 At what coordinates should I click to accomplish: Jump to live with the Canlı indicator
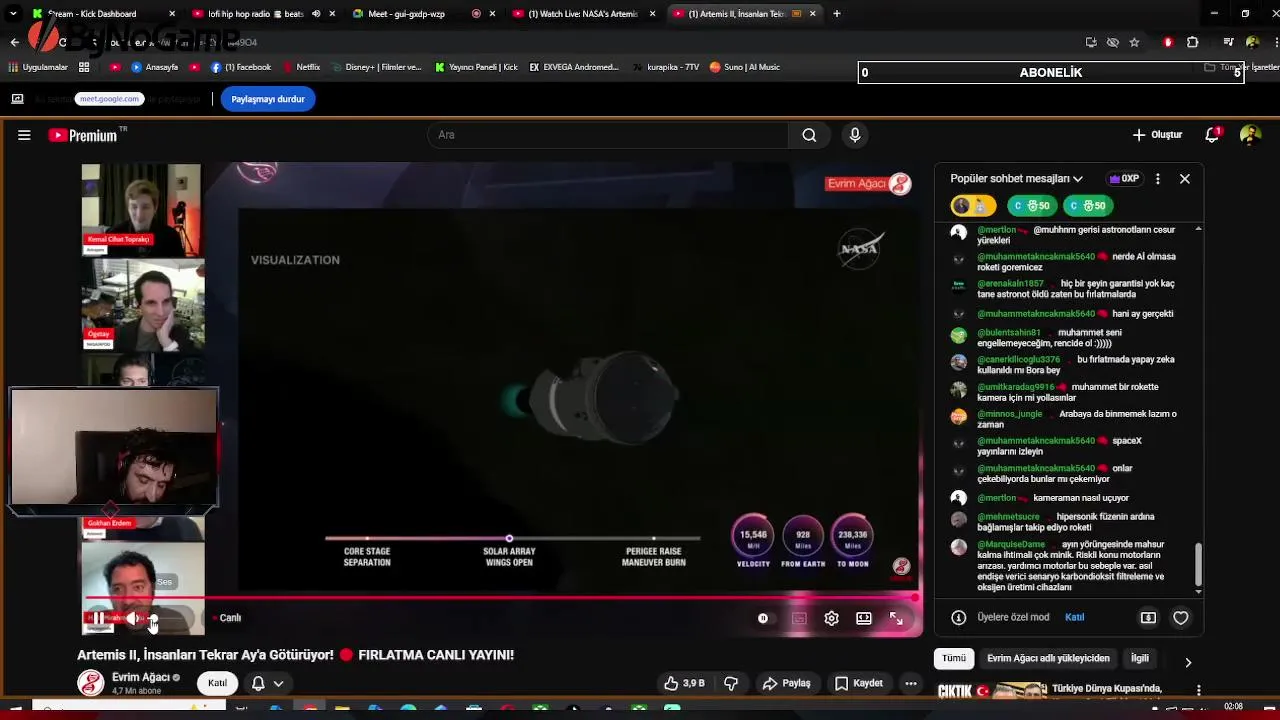click(227, 618)
